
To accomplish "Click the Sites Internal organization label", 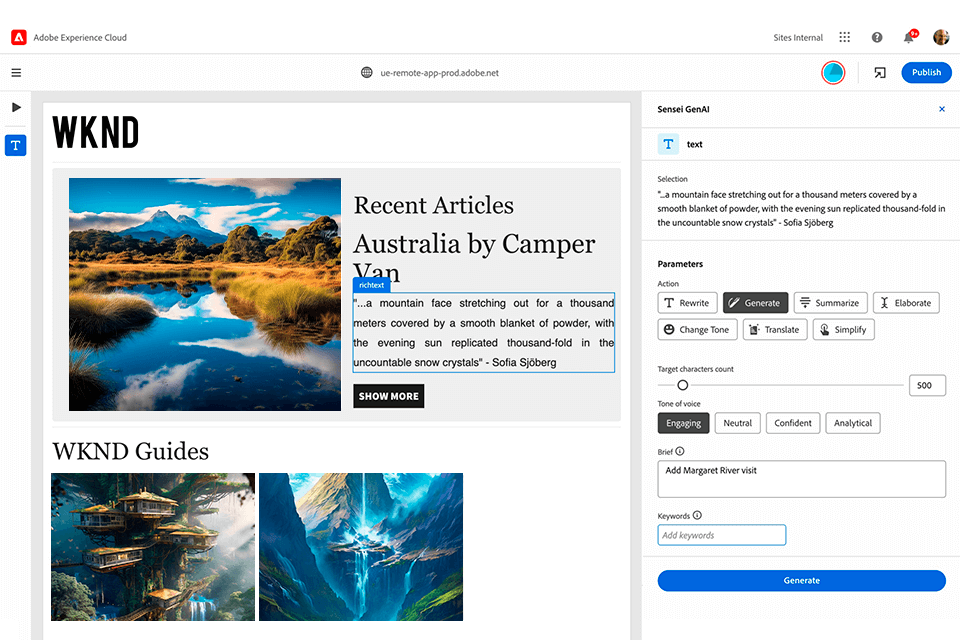I will (798, 37).
